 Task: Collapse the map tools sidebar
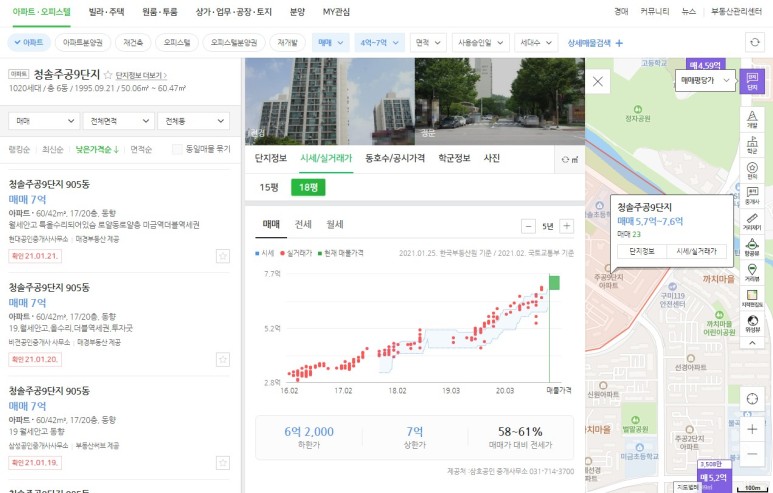752,343
